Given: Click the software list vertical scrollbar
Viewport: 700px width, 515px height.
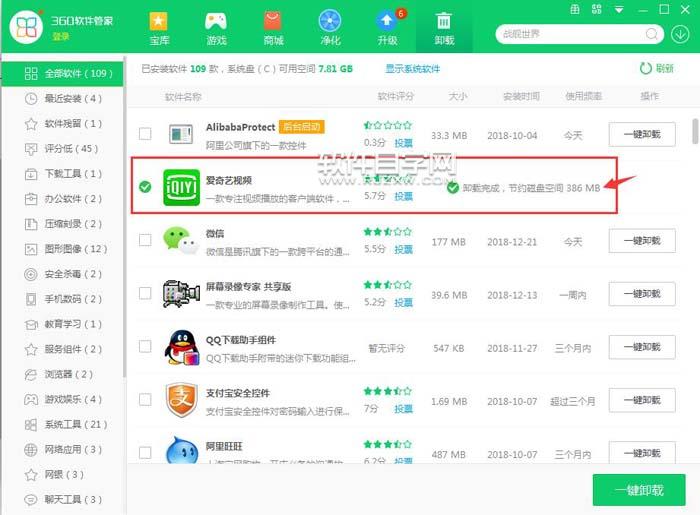Looking at the screenshot, I should (x=696, y=131).
